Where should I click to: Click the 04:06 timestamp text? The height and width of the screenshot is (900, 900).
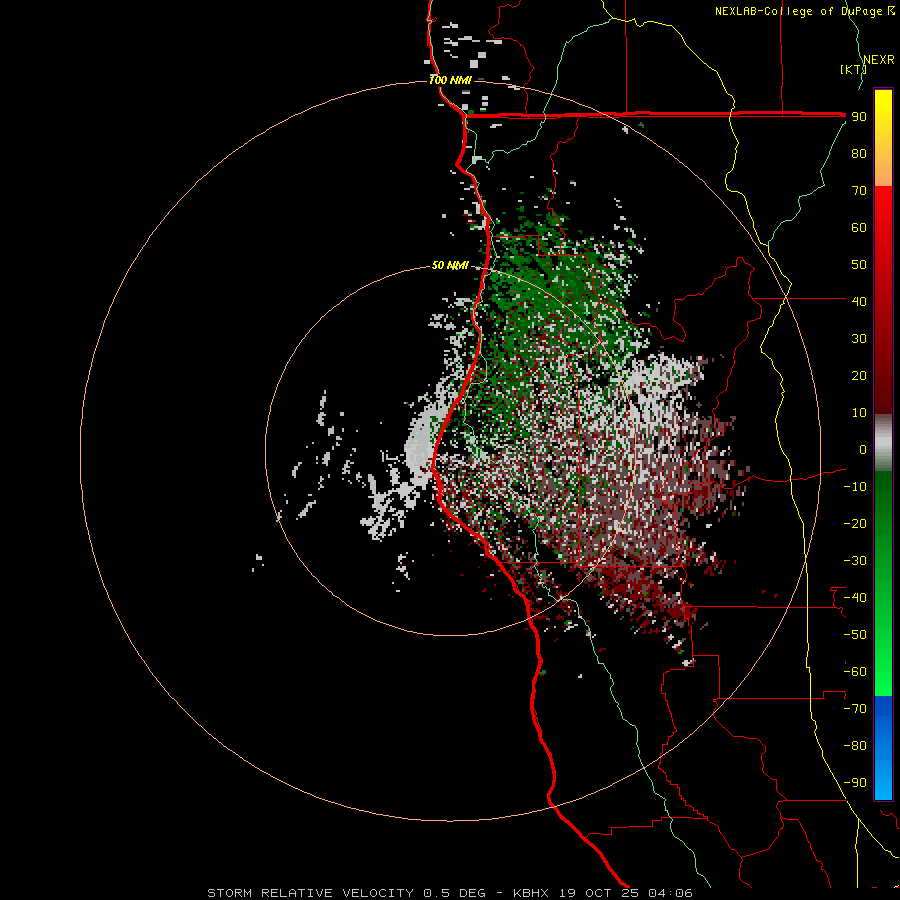[670, 893]
